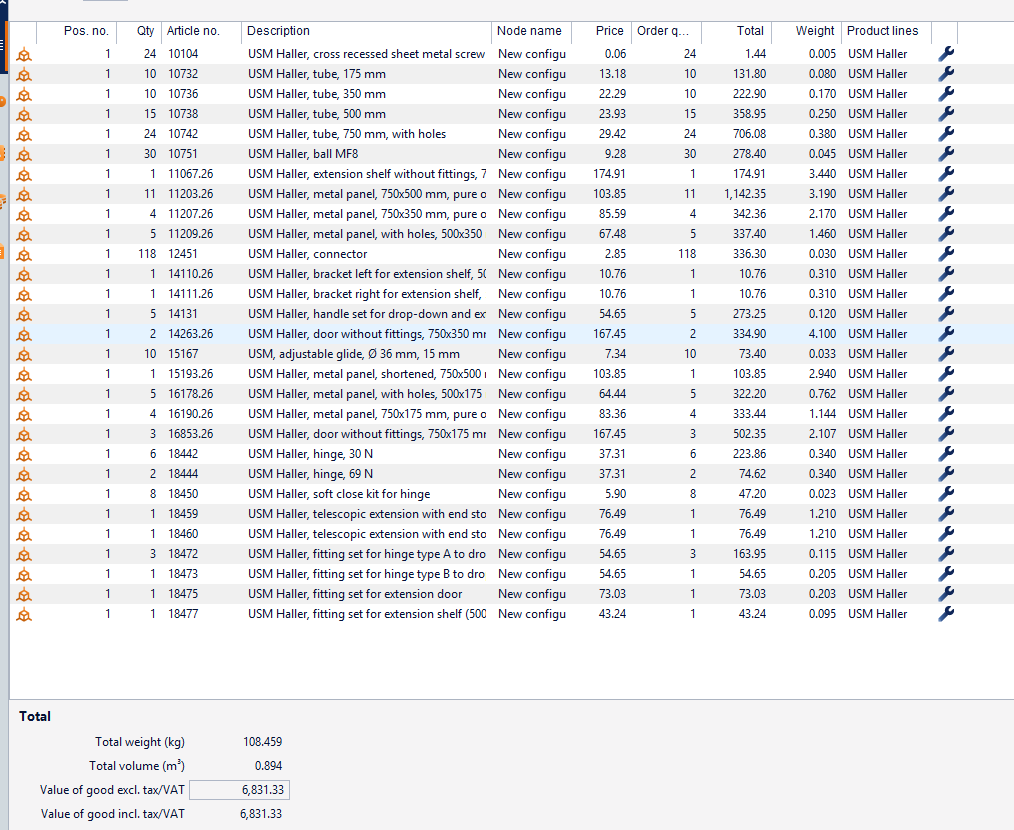Viewport: 1014px width, 830px height.
Task: Click the Value of good excl. tax/VAT field
Action: point(239,790)
